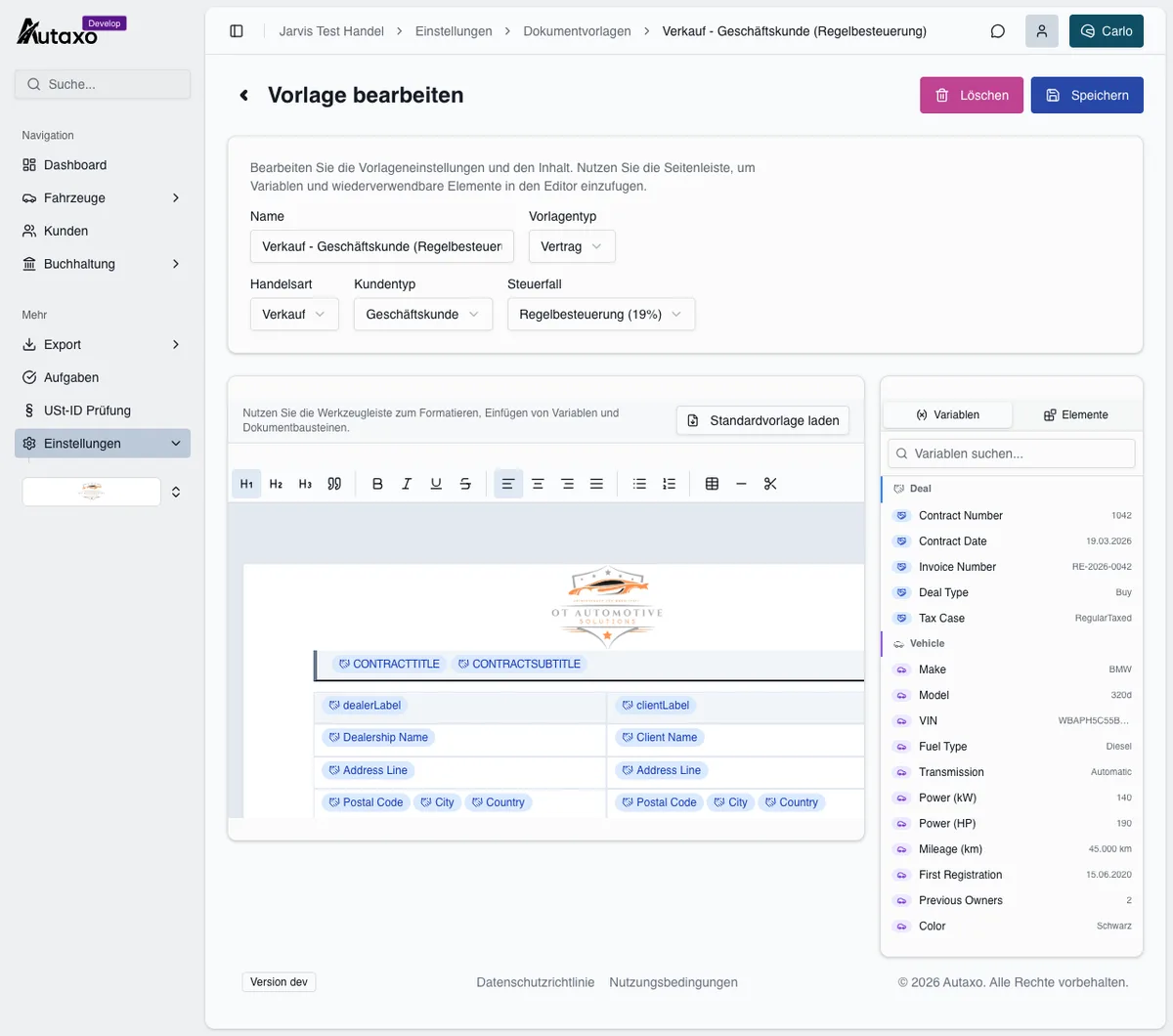Insert VIN variable
The image size is (1173, 1036).
point(1012,720)
